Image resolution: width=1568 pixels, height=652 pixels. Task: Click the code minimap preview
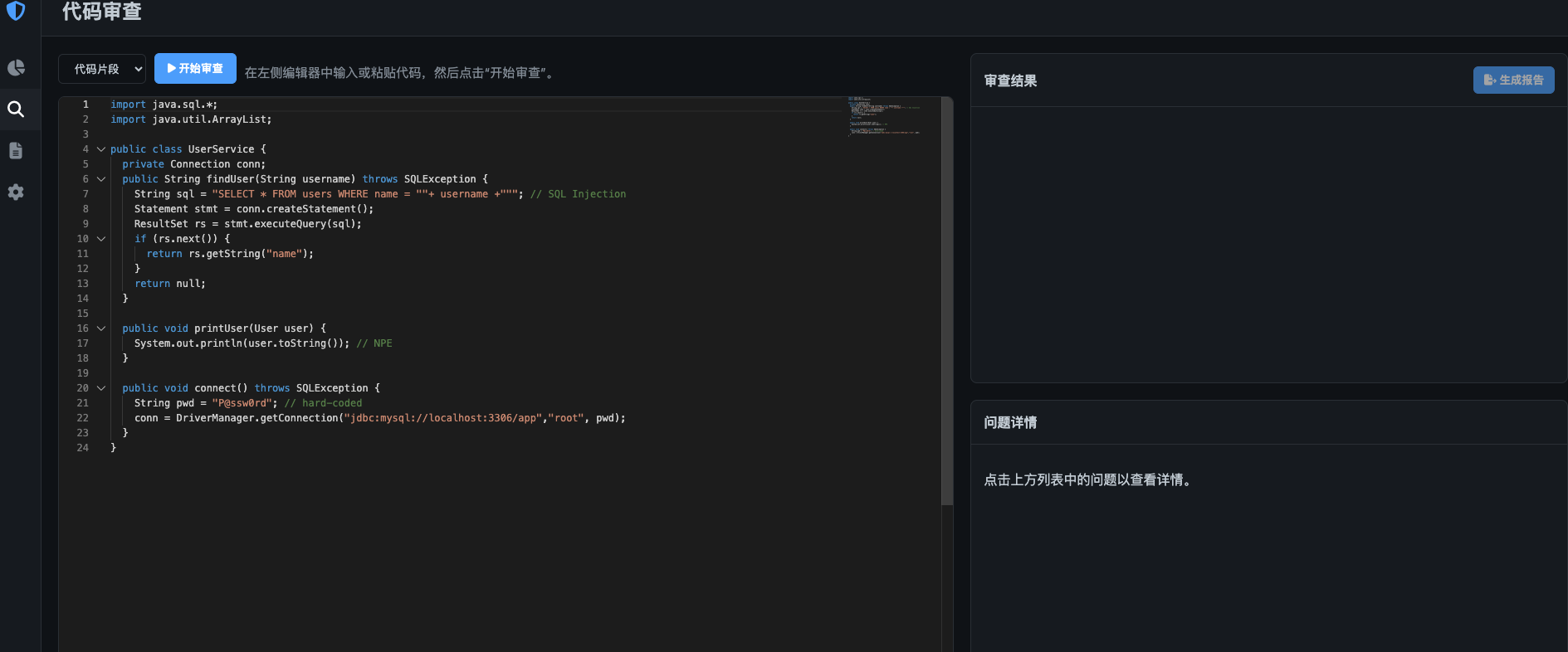coord(884,116)
